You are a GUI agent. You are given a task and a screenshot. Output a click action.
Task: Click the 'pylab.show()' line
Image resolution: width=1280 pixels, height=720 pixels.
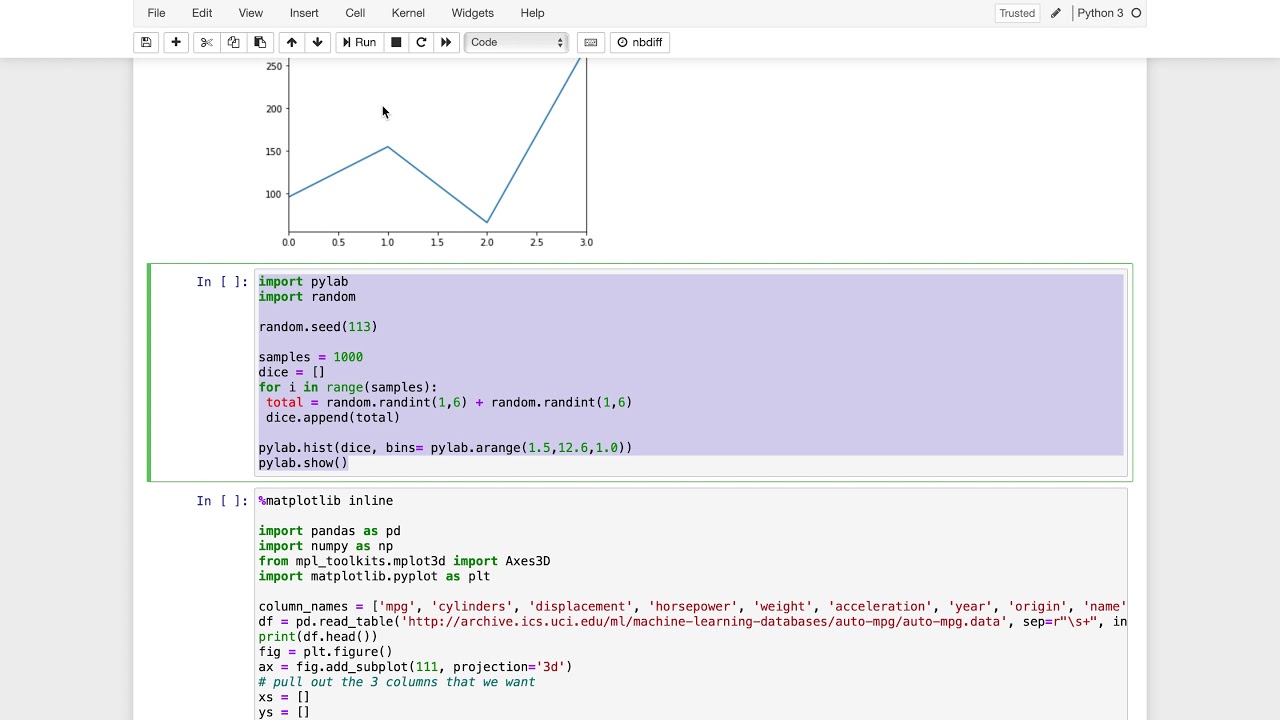click(x=303, y=463)
